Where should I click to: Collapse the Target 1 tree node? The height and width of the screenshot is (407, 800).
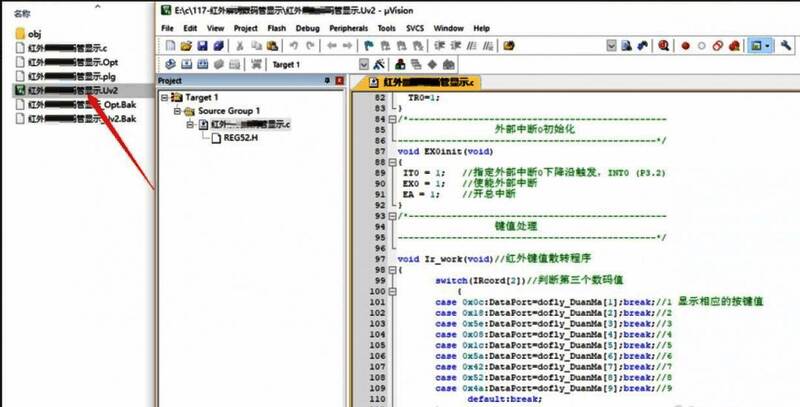pos(164,97)
